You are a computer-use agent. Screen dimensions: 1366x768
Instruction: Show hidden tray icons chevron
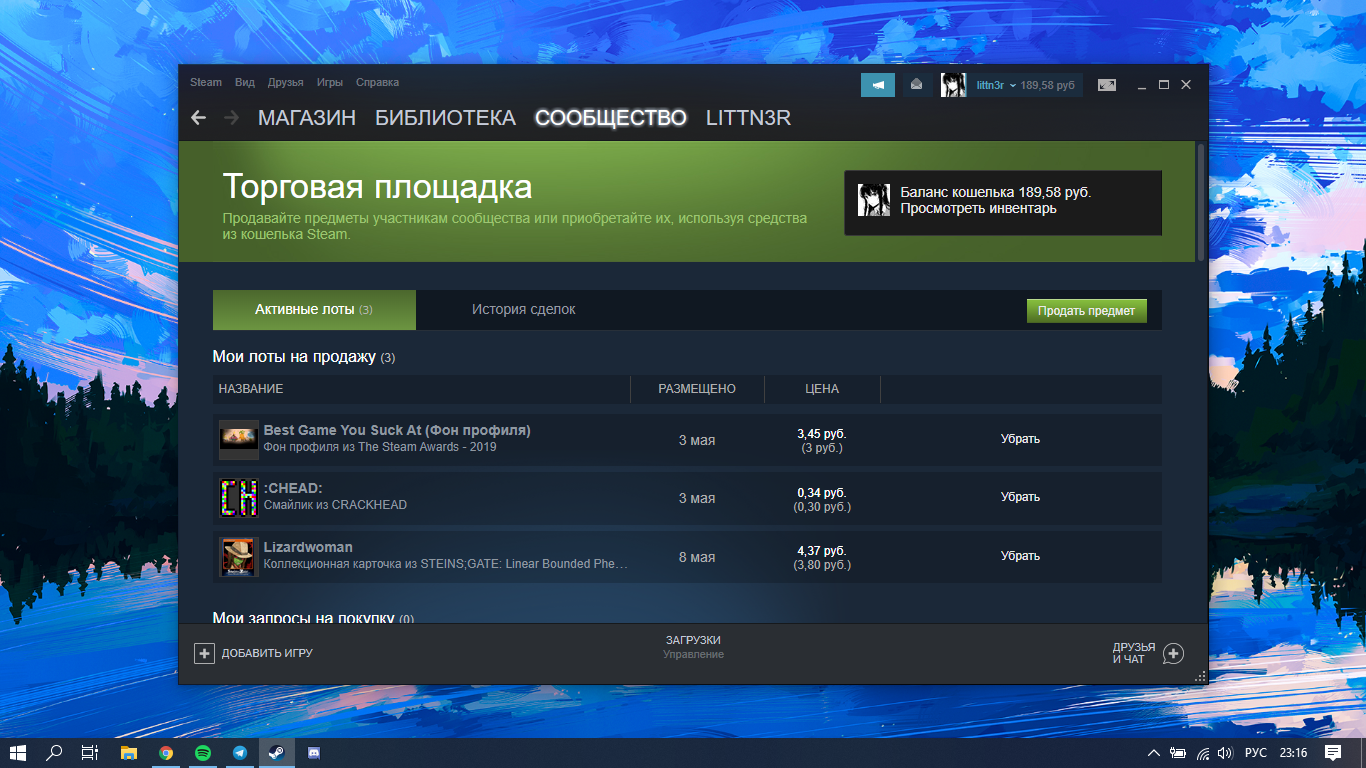pos(1154,752)
